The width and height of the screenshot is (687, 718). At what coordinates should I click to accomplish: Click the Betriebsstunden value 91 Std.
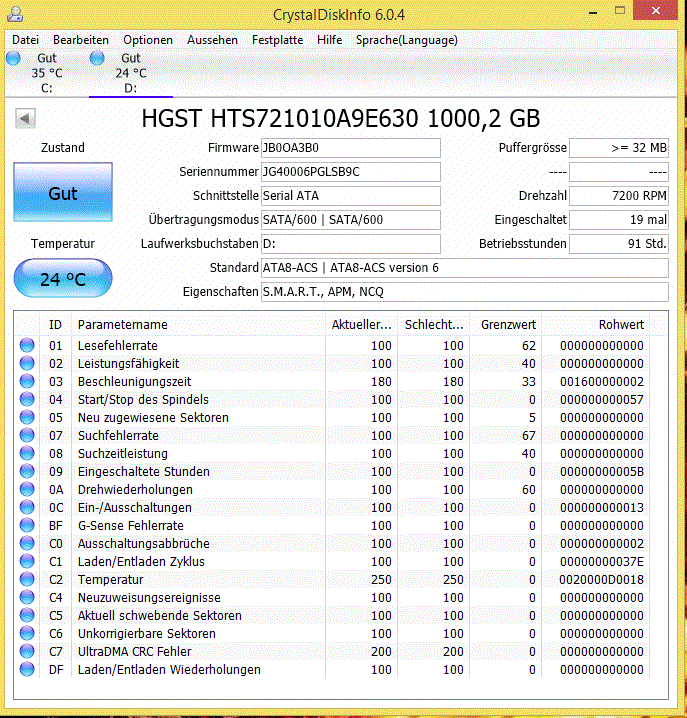pos(619,244)
